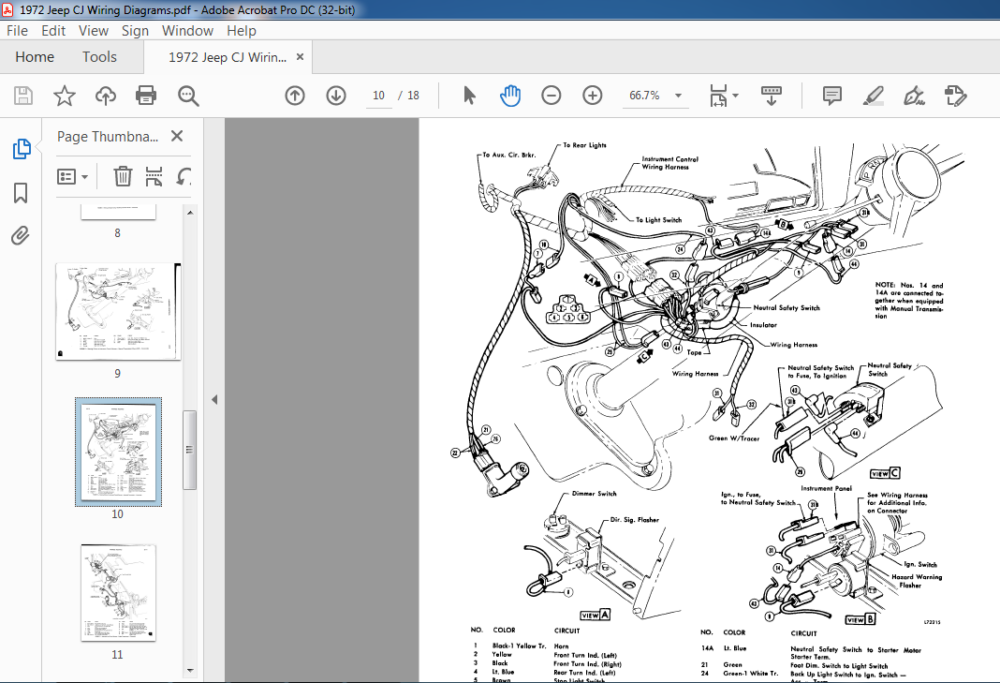The width and height of the screenshot is (1000, 683).
Task: Collapse the navigation pane arrow
Action: pyautogui.click(x=214, y=400)
